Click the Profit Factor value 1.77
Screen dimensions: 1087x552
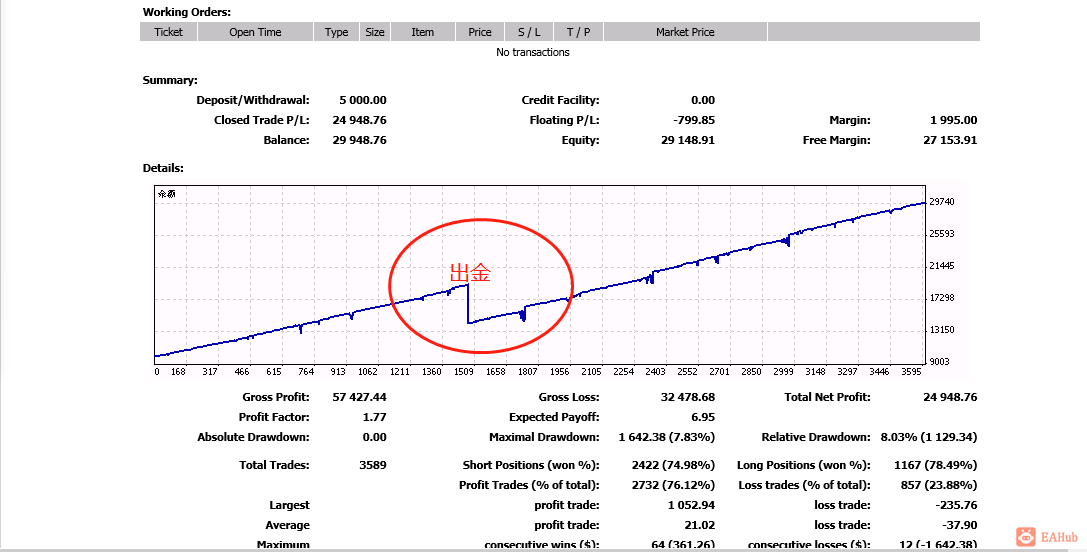tap(374, 417)
